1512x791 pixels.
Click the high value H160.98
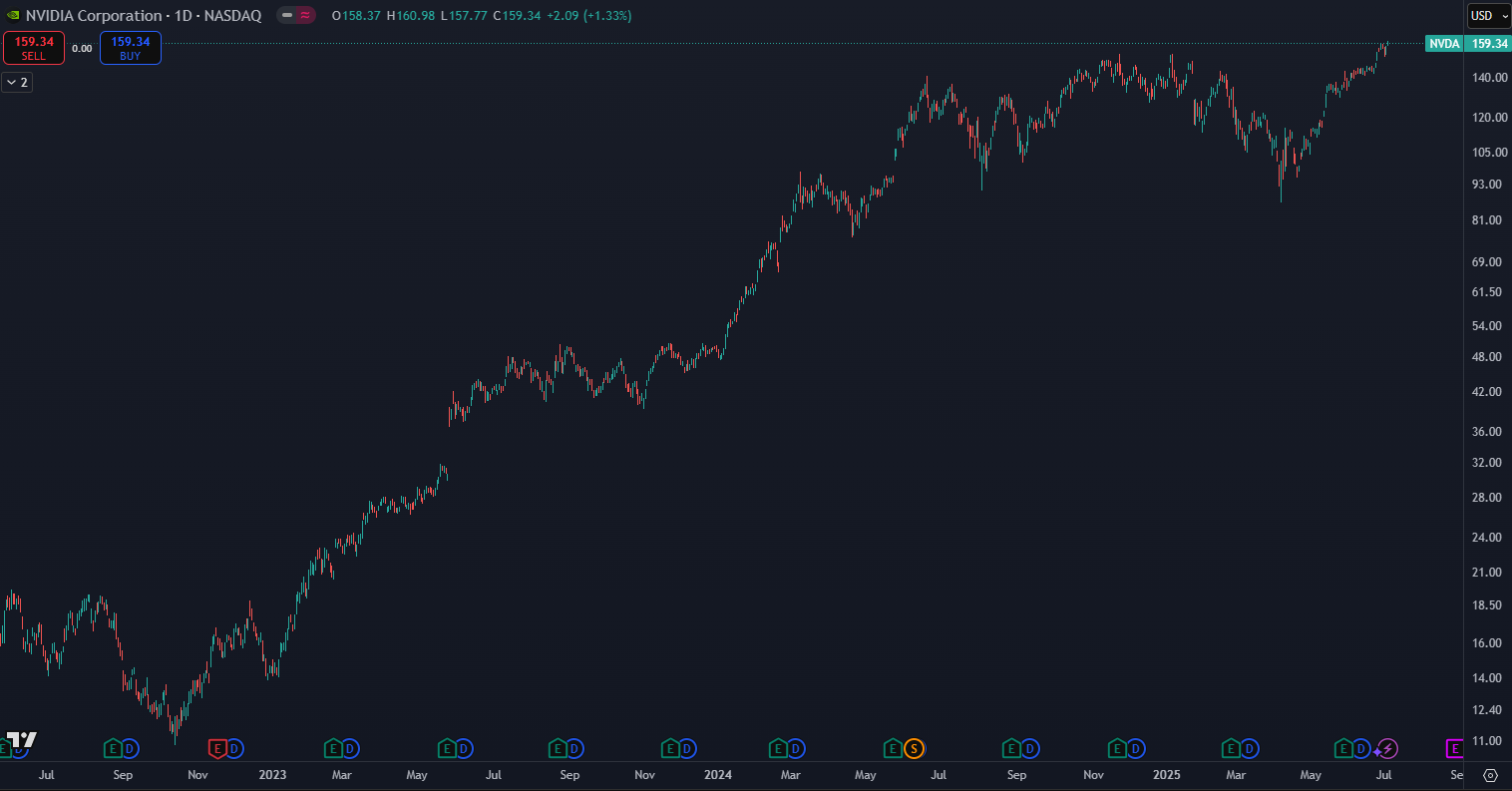coord(410,16)
